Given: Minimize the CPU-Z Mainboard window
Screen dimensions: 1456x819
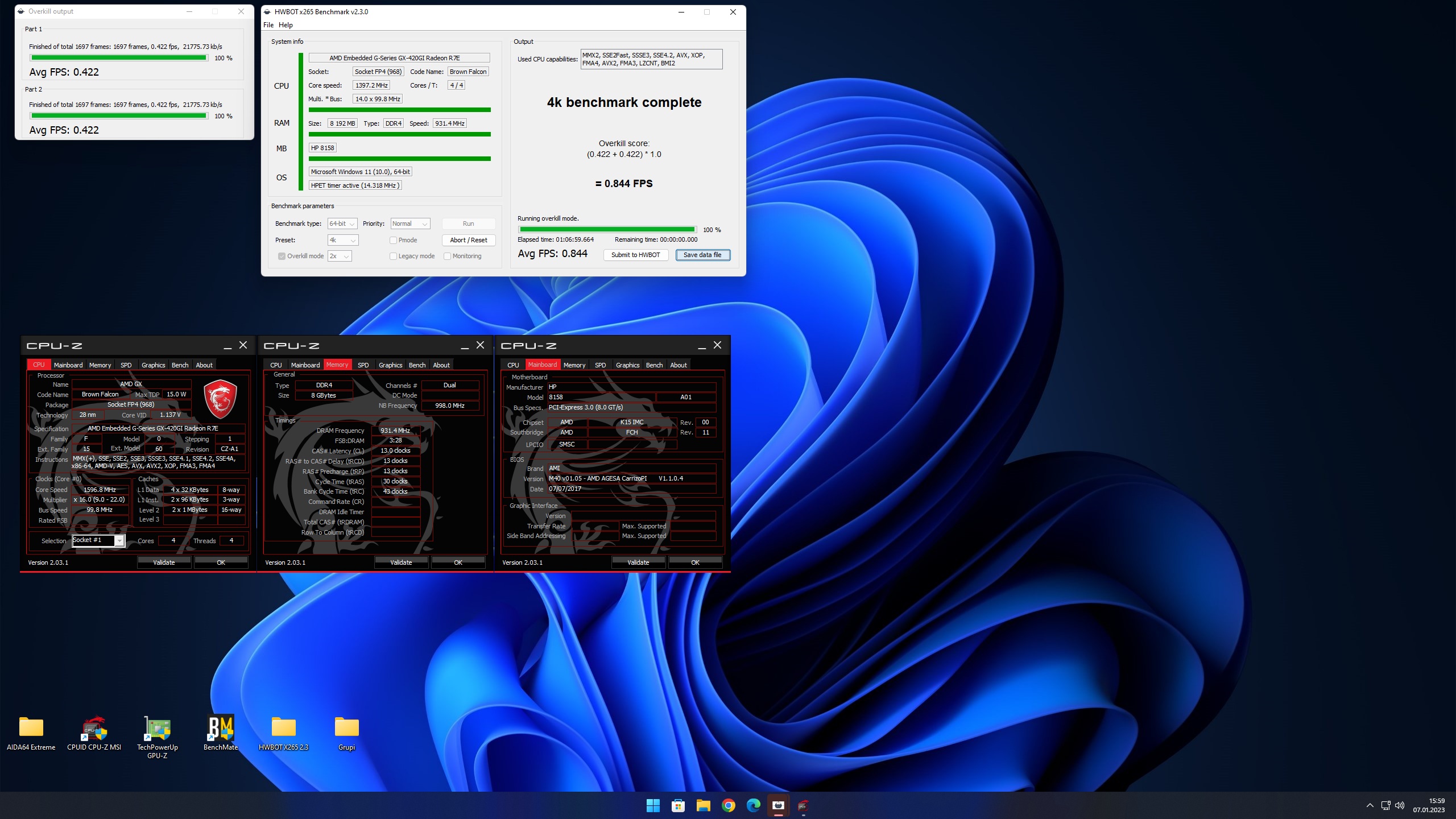Looking at the screenshot, I should [702, 345].
